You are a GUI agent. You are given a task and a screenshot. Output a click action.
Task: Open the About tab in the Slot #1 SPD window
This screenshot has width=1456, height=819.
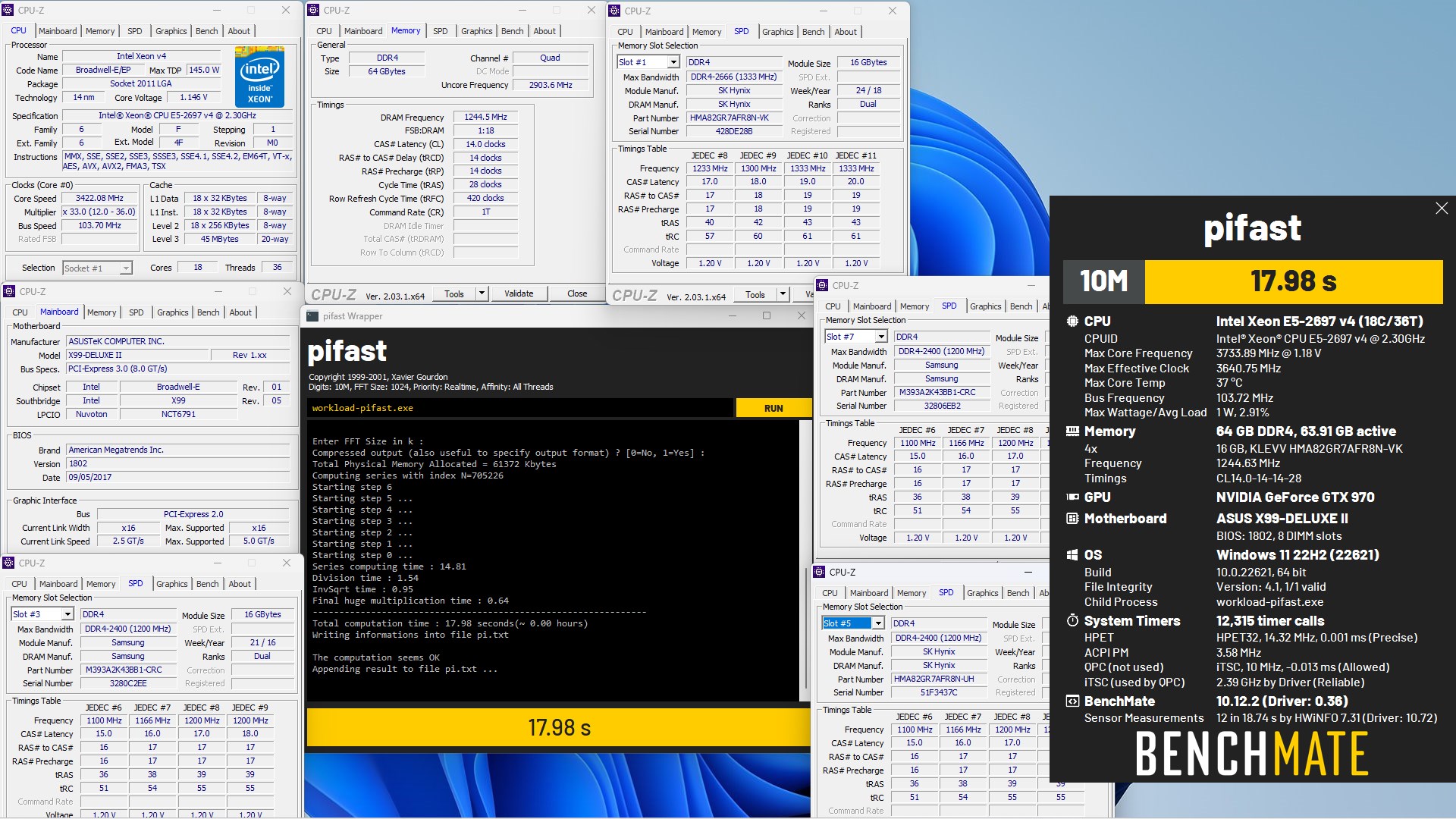pyautogui.click(x=846, y=32)
